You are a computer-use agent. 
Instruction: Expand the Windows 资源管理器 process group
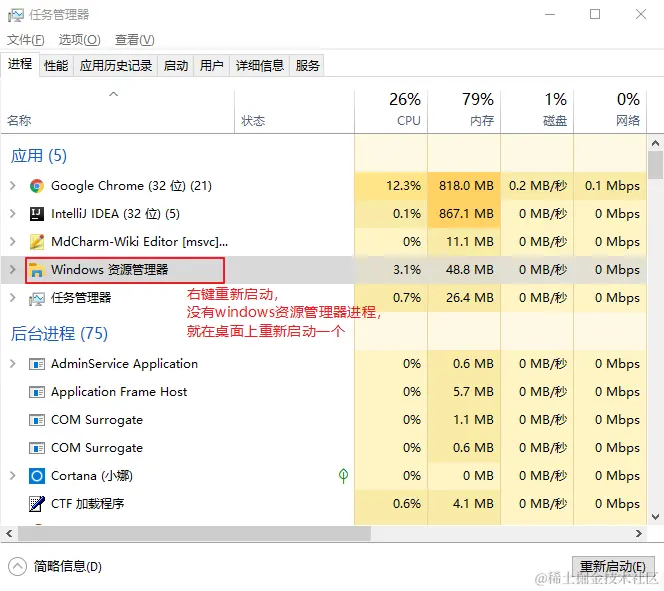[x=13, y=269]
